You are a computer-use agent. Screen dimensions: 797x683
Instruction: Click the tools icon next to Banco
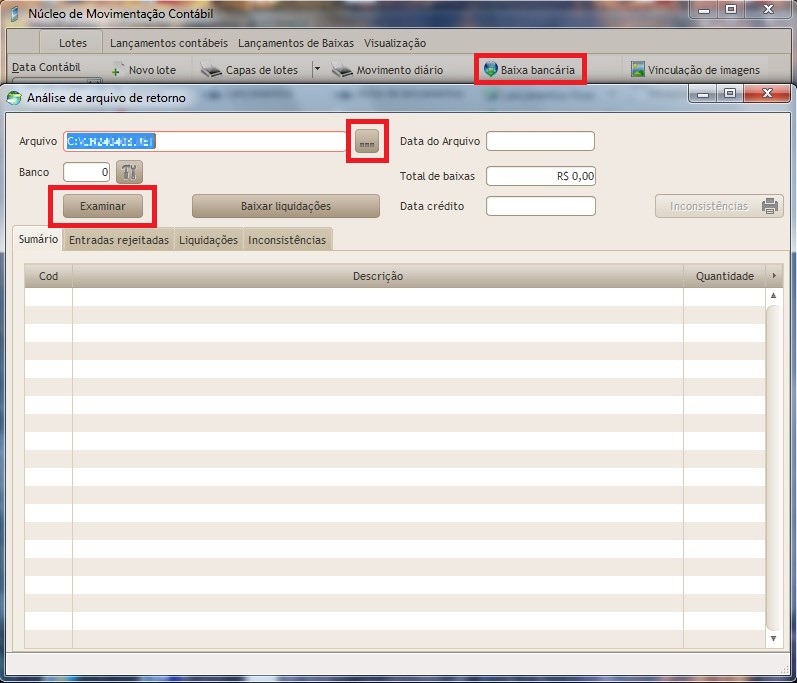point(130,172)
